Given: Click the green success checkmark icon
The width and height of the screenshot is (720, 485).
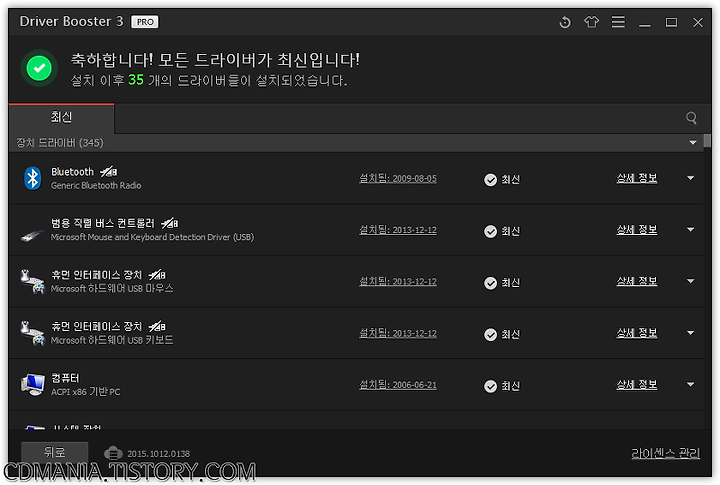Looking at the screenshot, I should click(x=39, y=68).
